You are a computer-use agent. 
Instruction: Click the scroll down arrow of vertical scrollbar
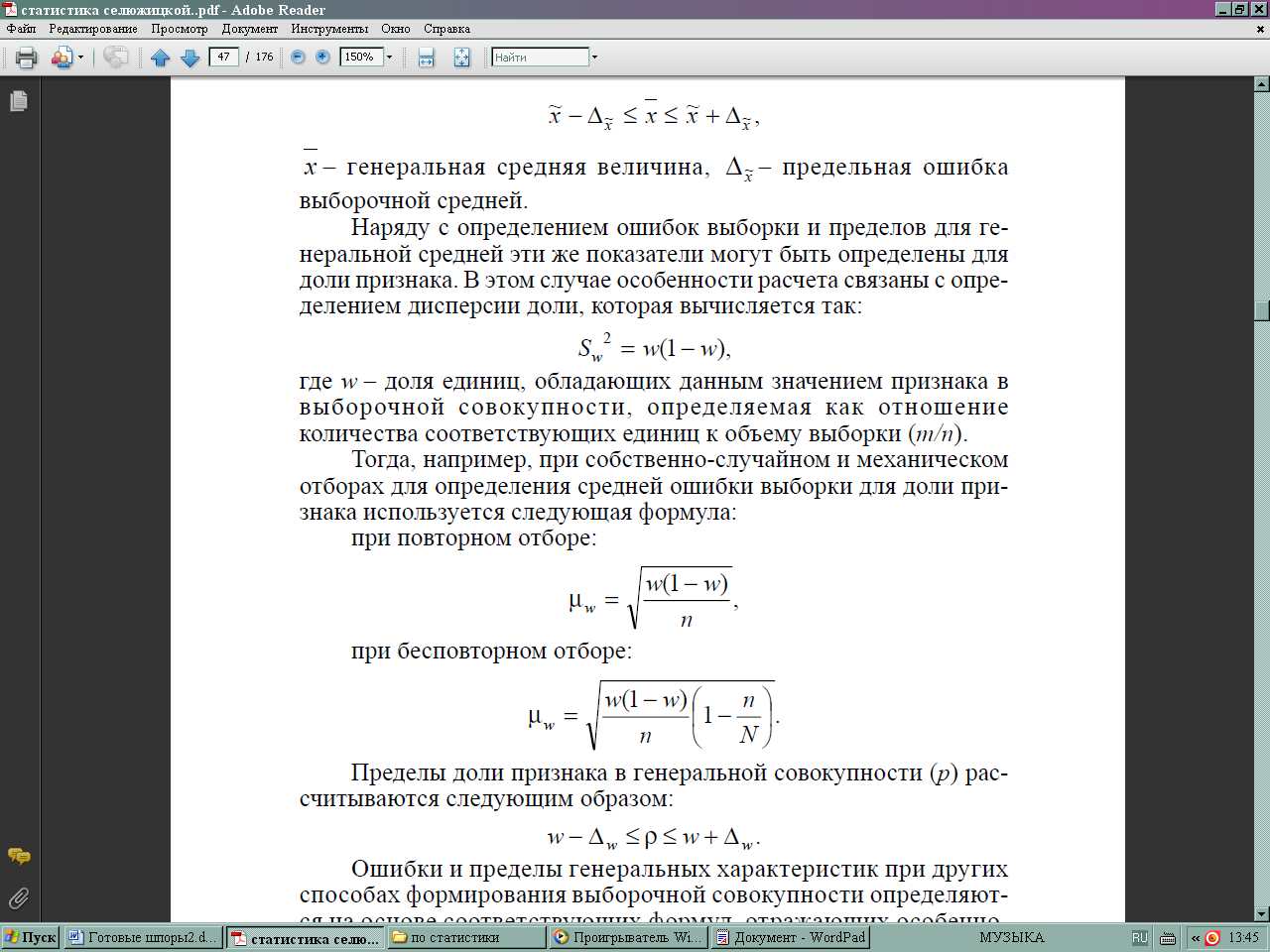(1262, 914)
